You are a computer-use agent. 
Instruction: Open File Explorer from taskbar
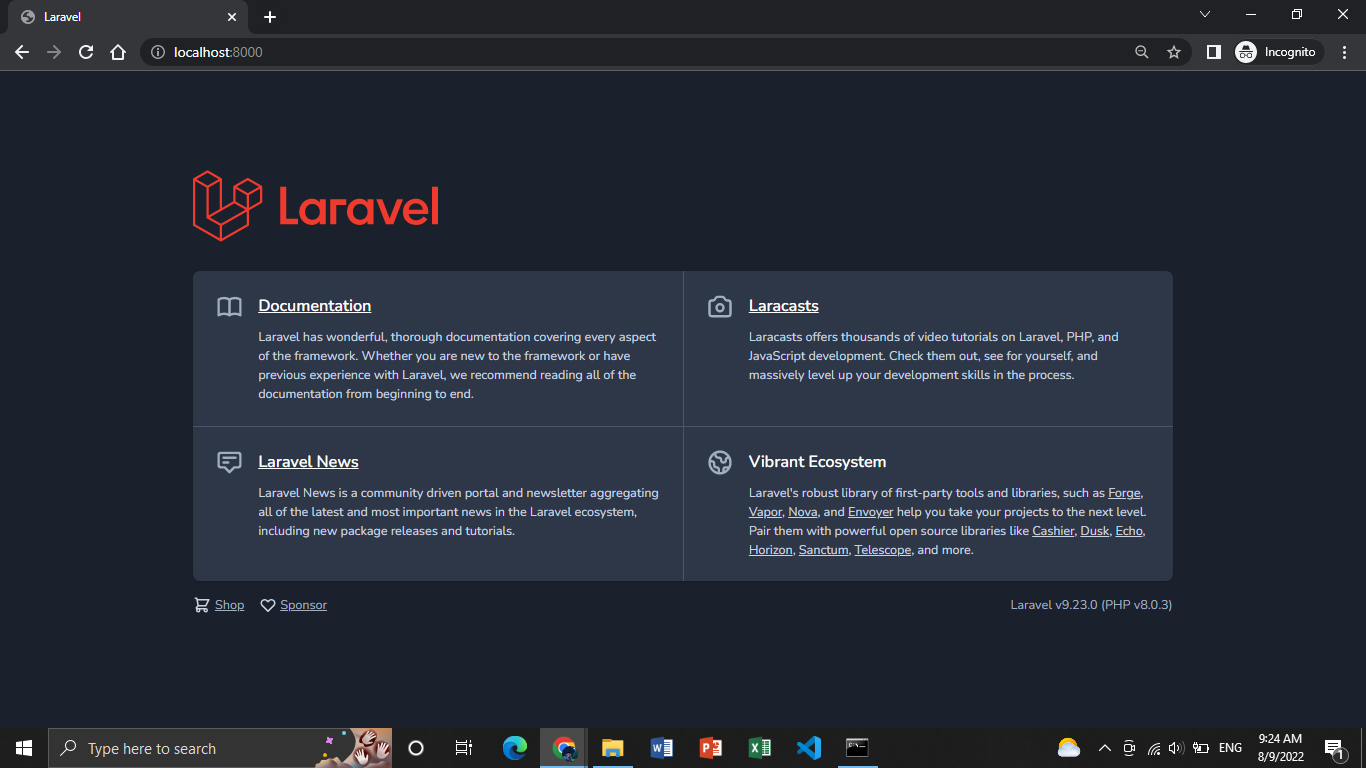tap(613, 748)
